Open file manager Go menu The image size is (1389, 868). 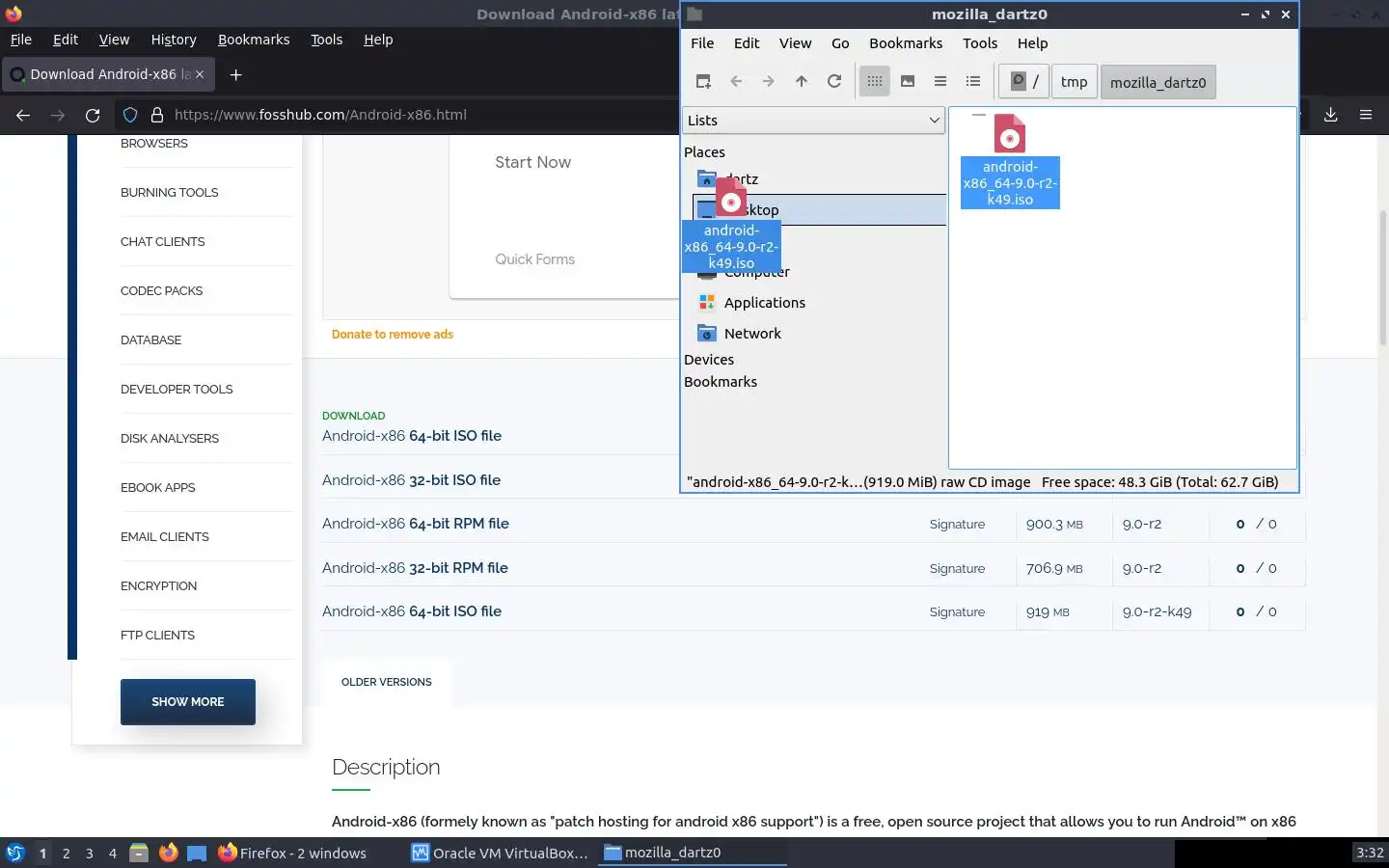840,43
